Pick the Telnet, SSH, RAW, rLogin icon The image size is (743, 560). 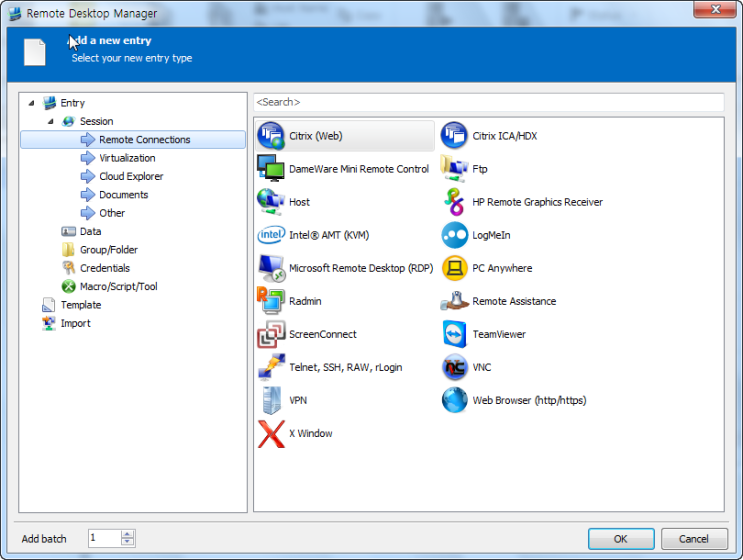[271, 367]
